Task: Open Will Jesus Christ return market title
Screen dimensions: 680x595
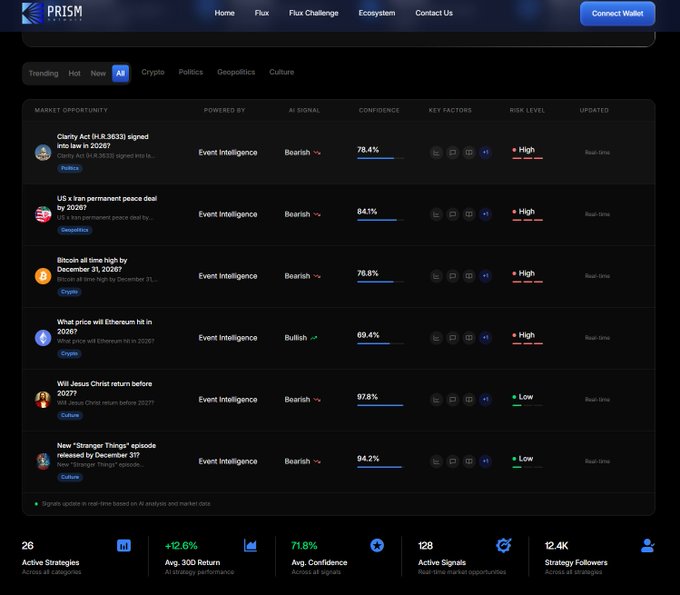Action: [x=104, y=388]
